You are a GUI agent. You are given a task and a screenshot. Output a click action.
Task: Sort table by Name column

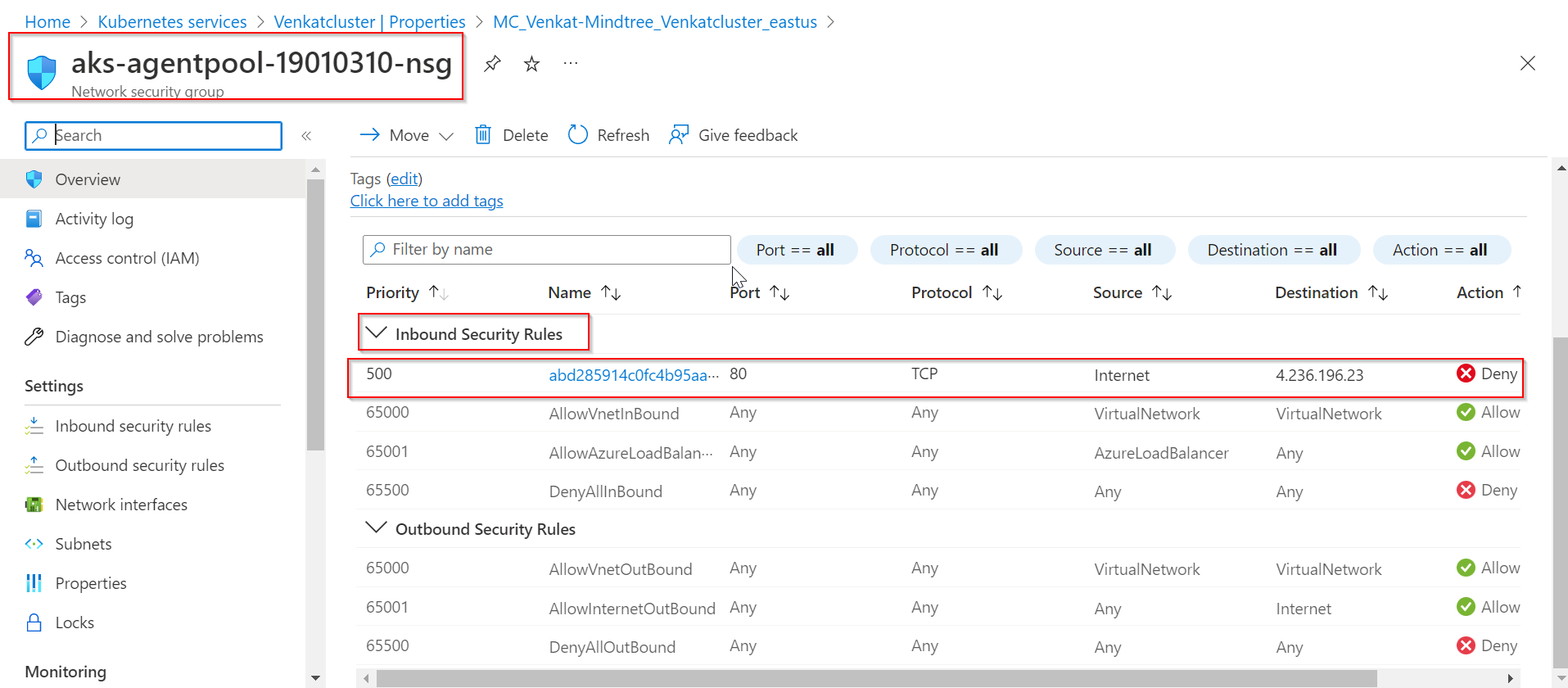pyautogui.click(x=585, y=292)
